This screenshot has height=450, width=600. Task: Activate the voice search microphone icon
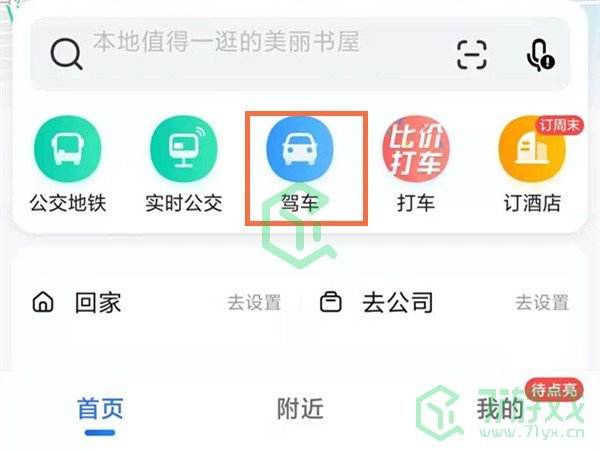(540, 55)
